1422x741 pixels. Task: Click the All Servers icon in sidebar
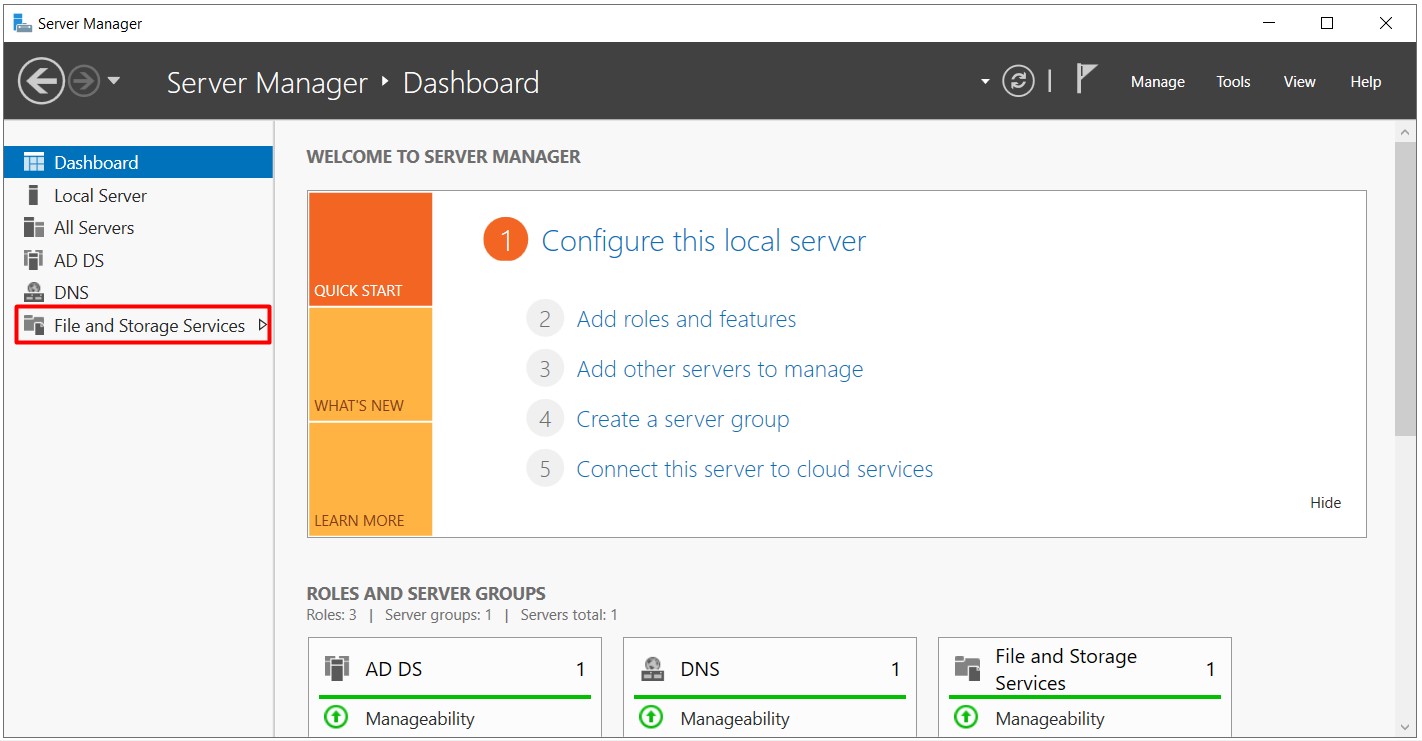(34, 227)
